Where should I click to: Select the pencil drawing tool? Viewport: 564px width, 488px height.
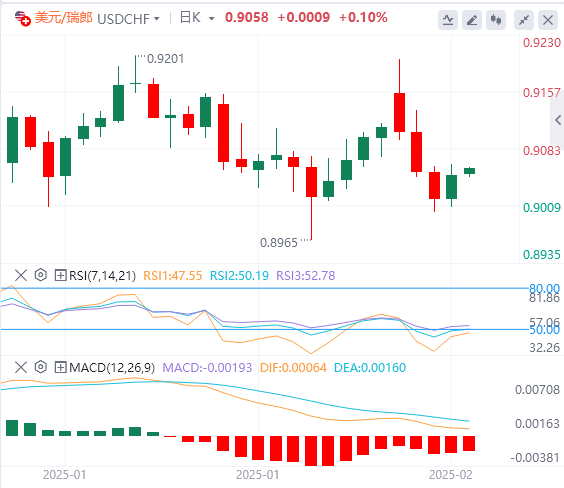coord(472,20)
